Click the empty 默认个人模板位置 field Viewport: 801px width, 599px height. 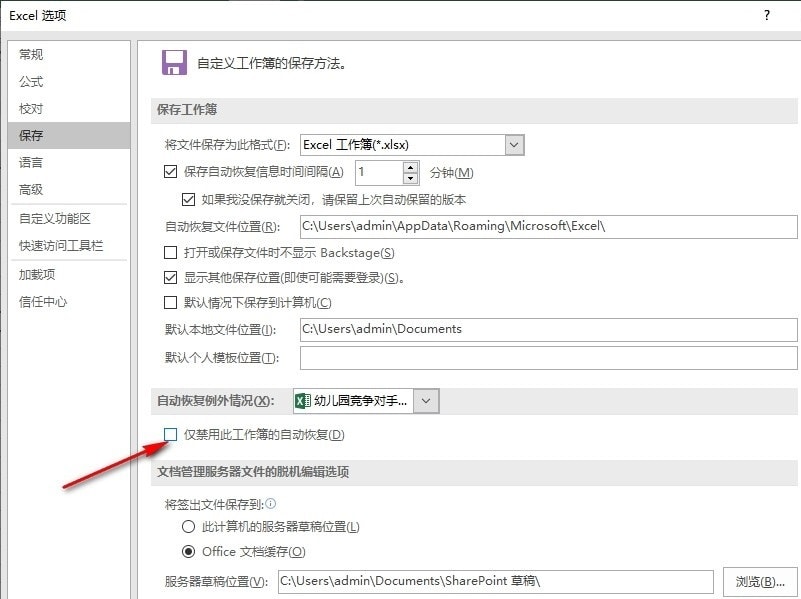coord(549,357)
